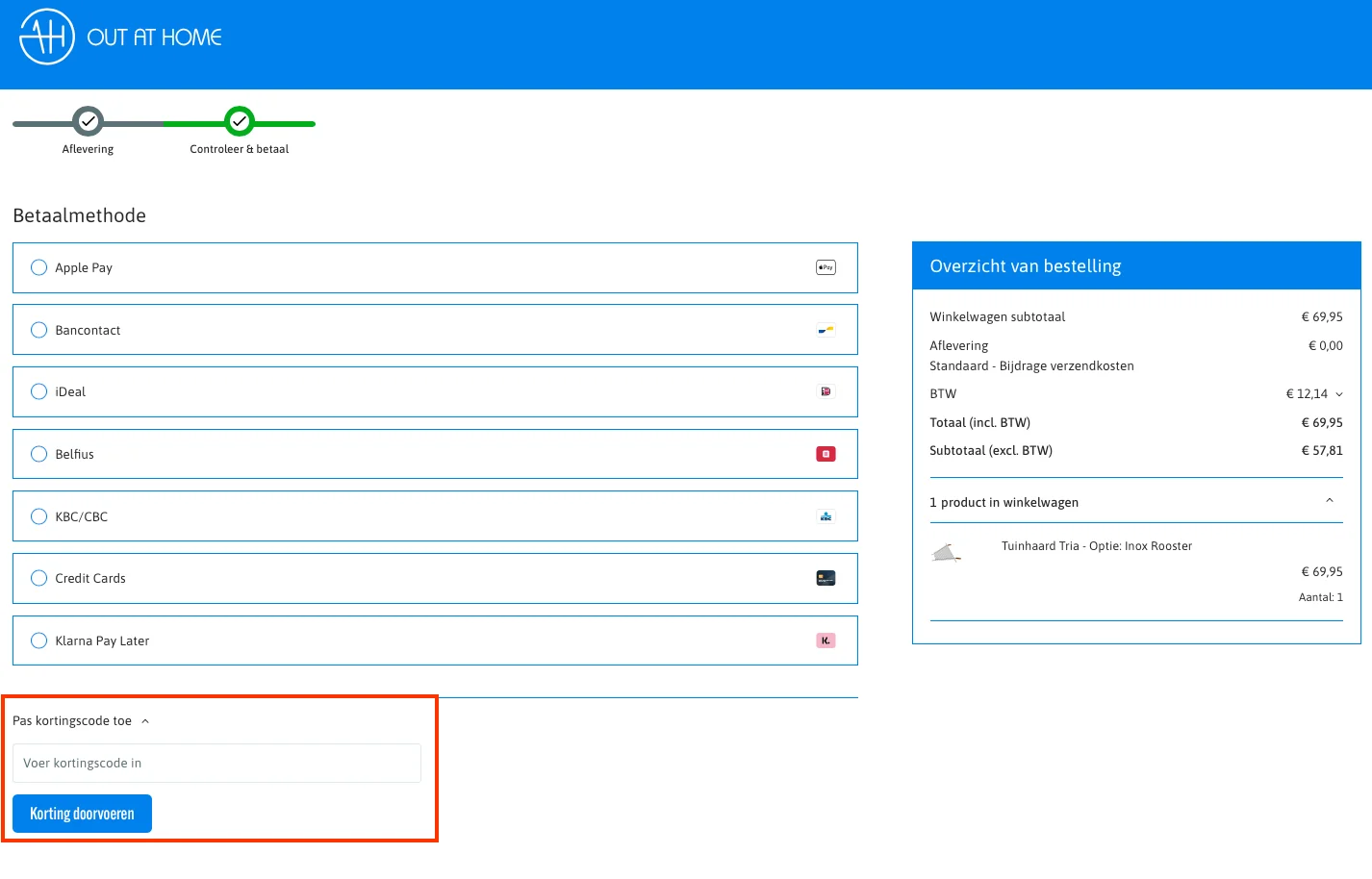Collapse the 'Pas kortingscode toe' section
This screenshot has height=879, width=1372.
pyautogui.click(x=145, y=721)
